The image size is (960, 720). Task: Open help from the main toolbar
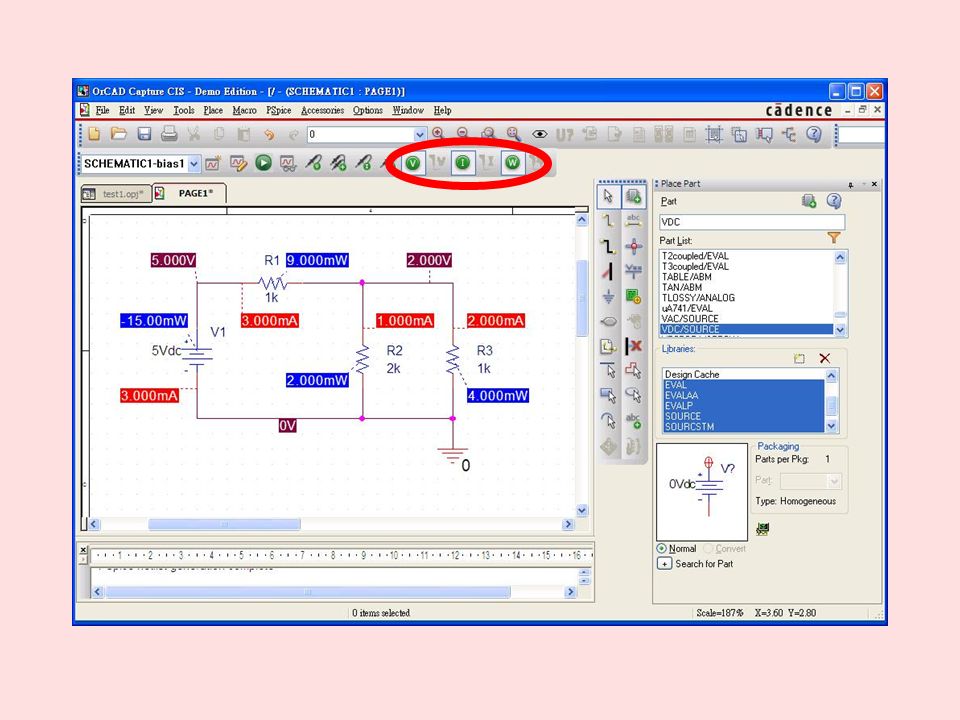[814, 133]
